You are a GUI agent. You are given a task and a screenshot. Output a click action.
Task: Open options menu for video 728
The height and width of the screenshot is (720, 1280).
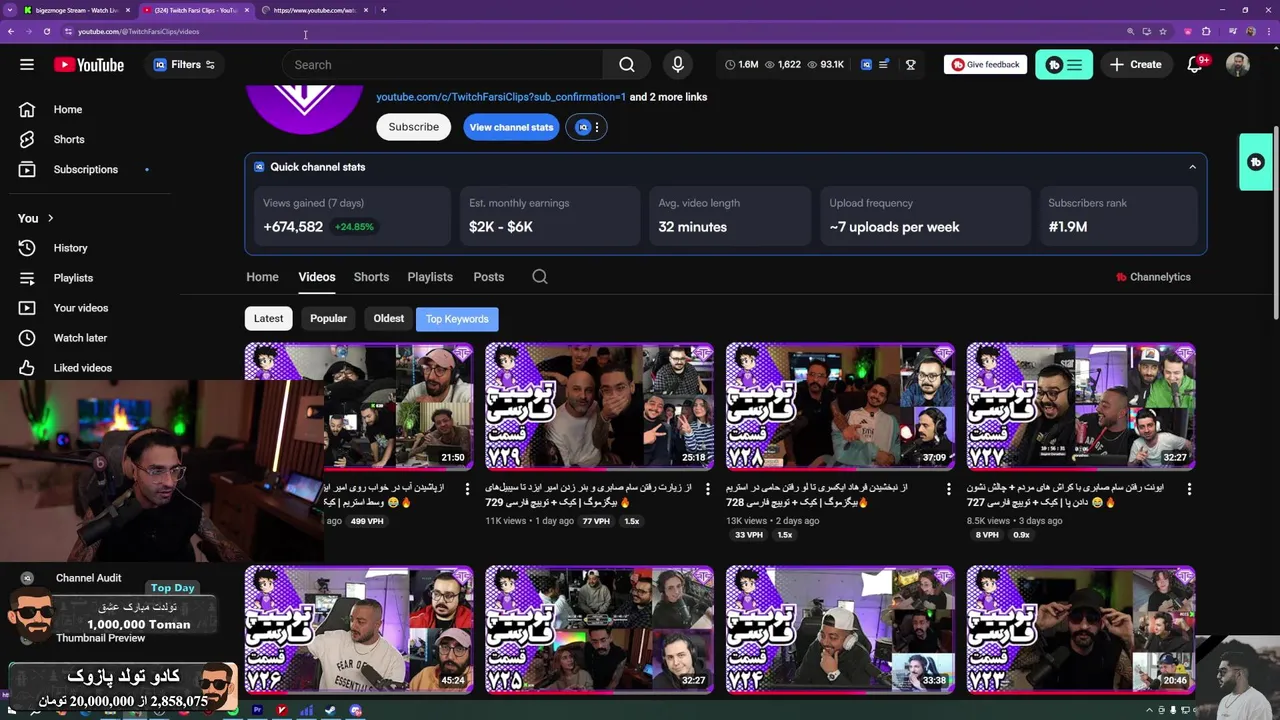[949, 489]
